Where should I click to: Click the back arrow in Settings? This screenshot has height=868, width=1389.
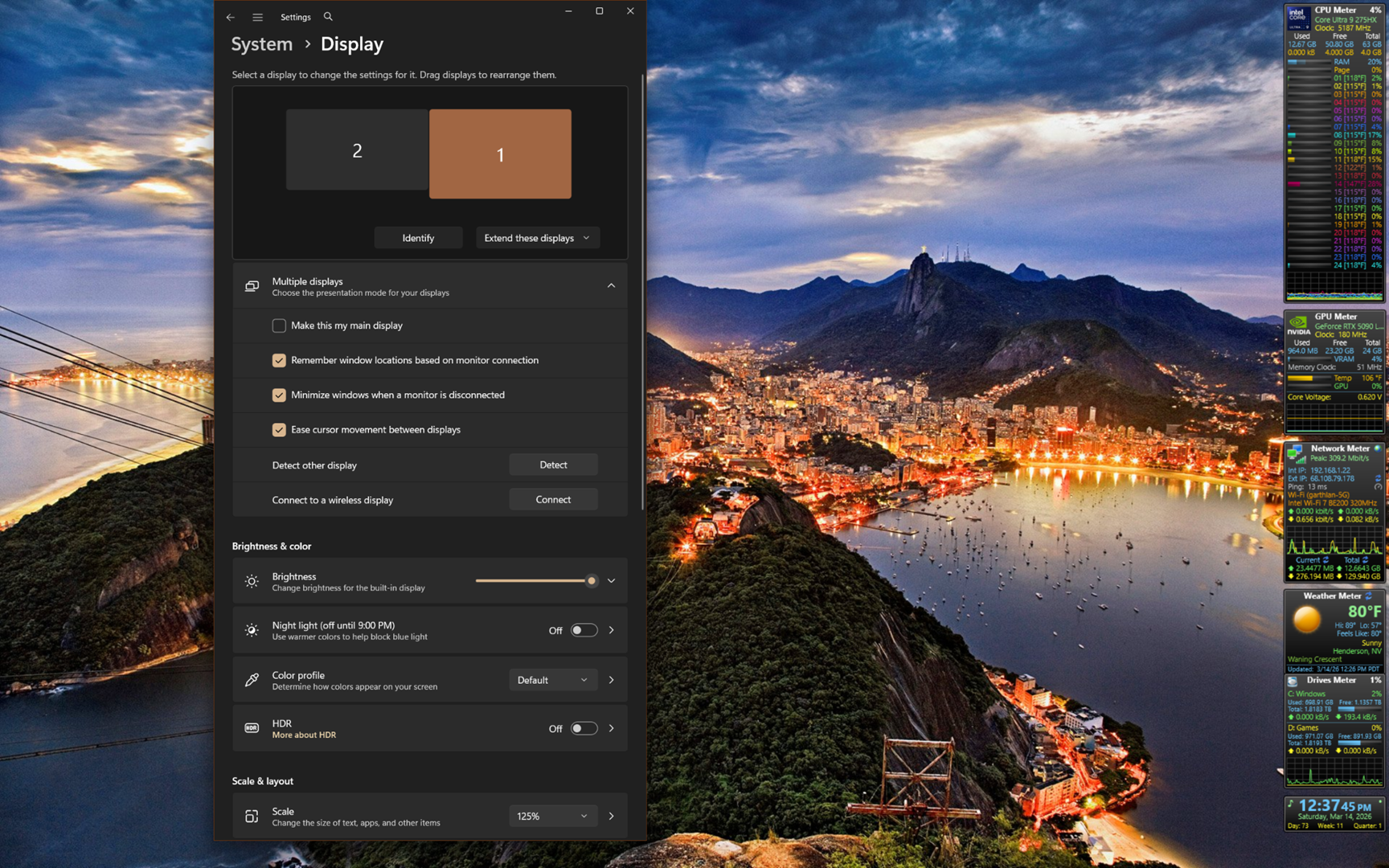click(x=231, y=17)
